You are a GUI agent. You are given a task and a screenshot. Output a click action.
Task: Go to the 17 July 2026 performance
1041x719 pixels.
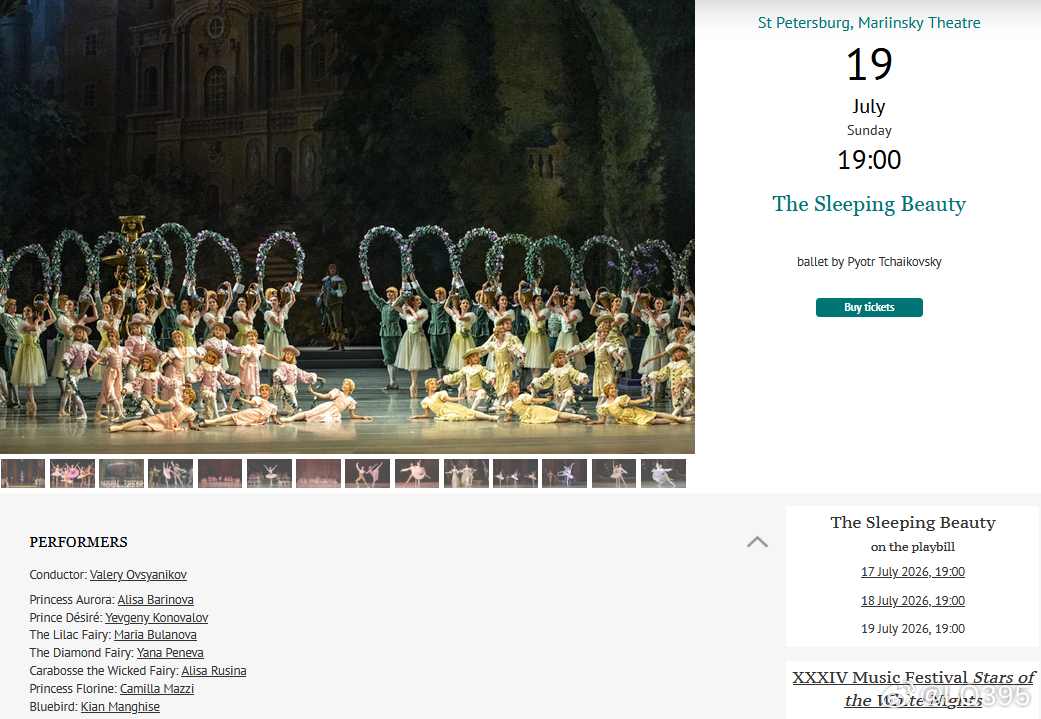tap(913, 572)
